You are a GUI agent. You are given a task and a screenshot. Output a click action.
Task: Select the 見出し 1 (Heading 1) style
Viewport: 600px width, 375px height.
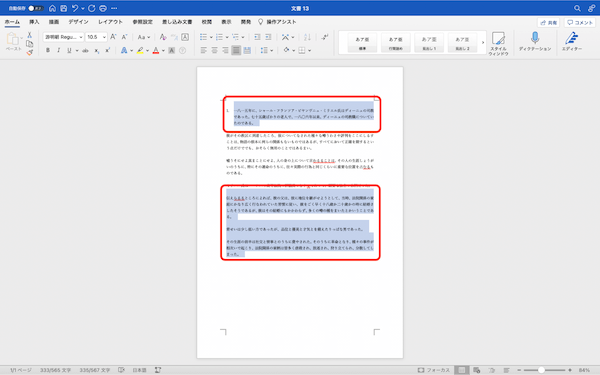pos(429,43)
